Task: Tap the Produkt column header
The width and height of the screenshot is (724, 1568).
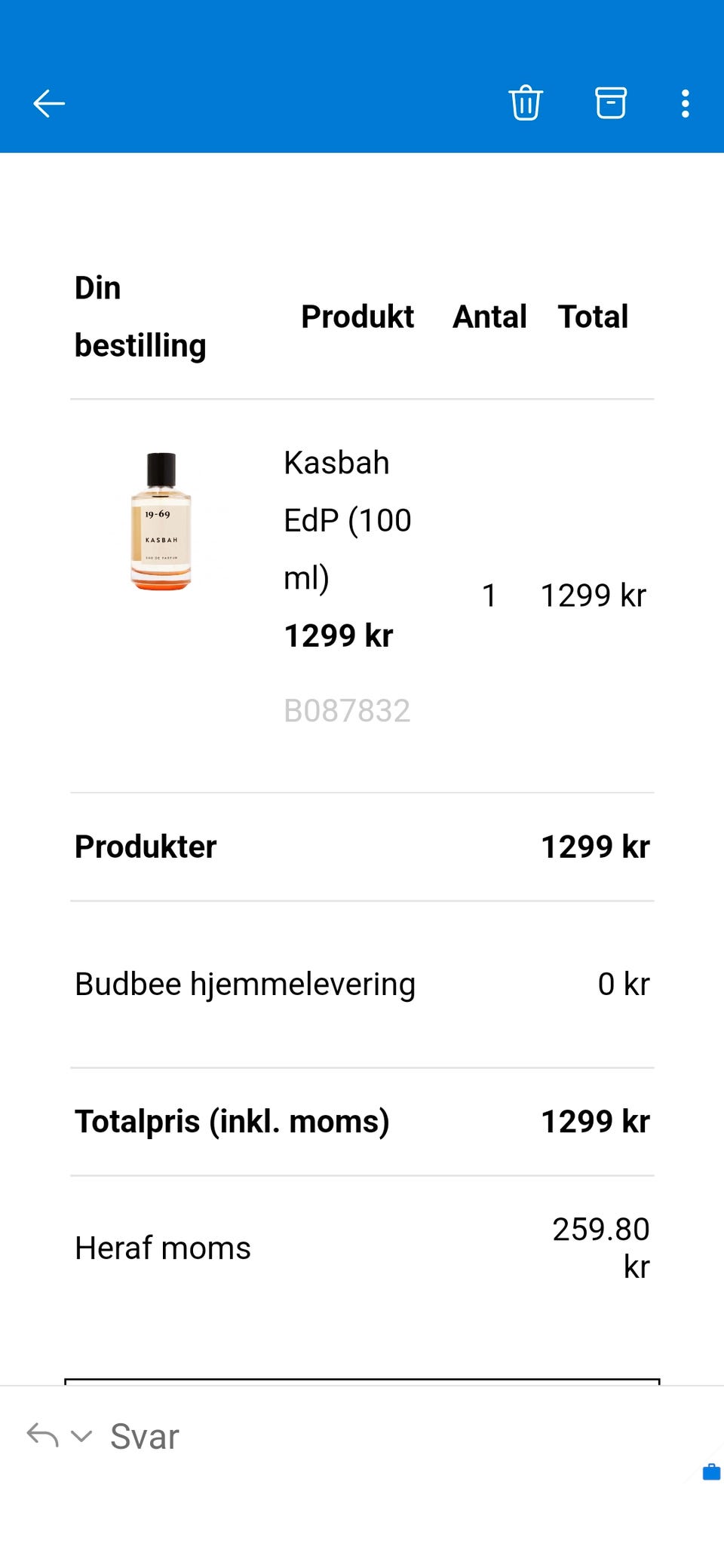Action: coord(357,317)
